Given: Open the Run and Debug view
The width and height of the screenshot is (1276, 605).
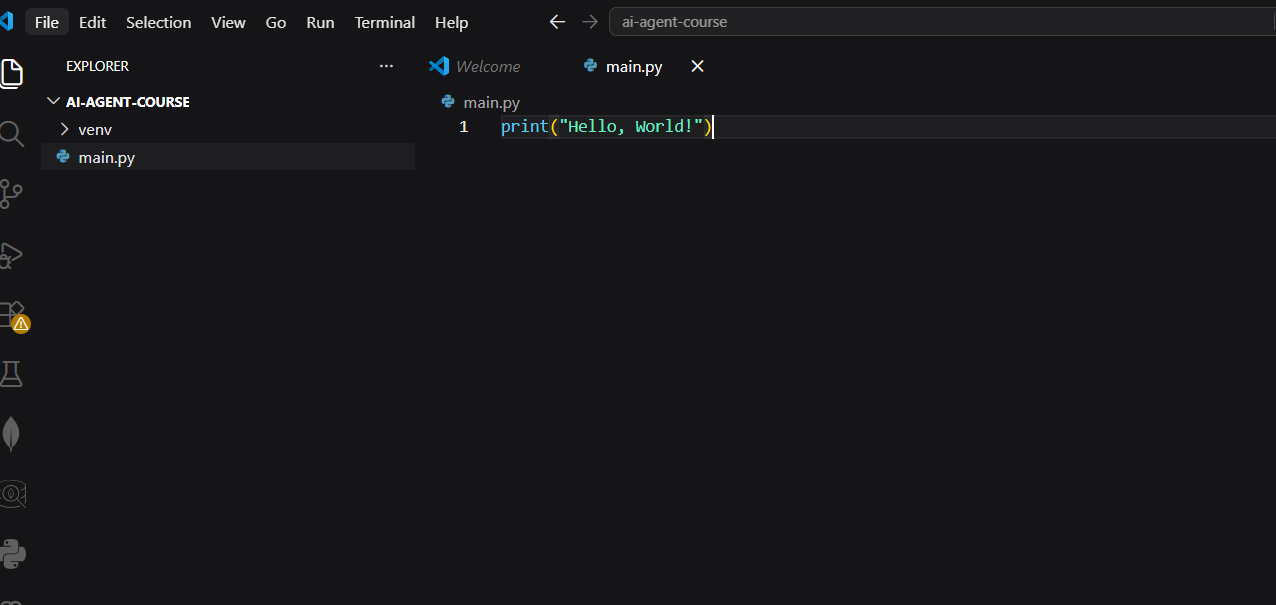Looking at the screenshot, I should pyautogui.click(x=11, y=254).
